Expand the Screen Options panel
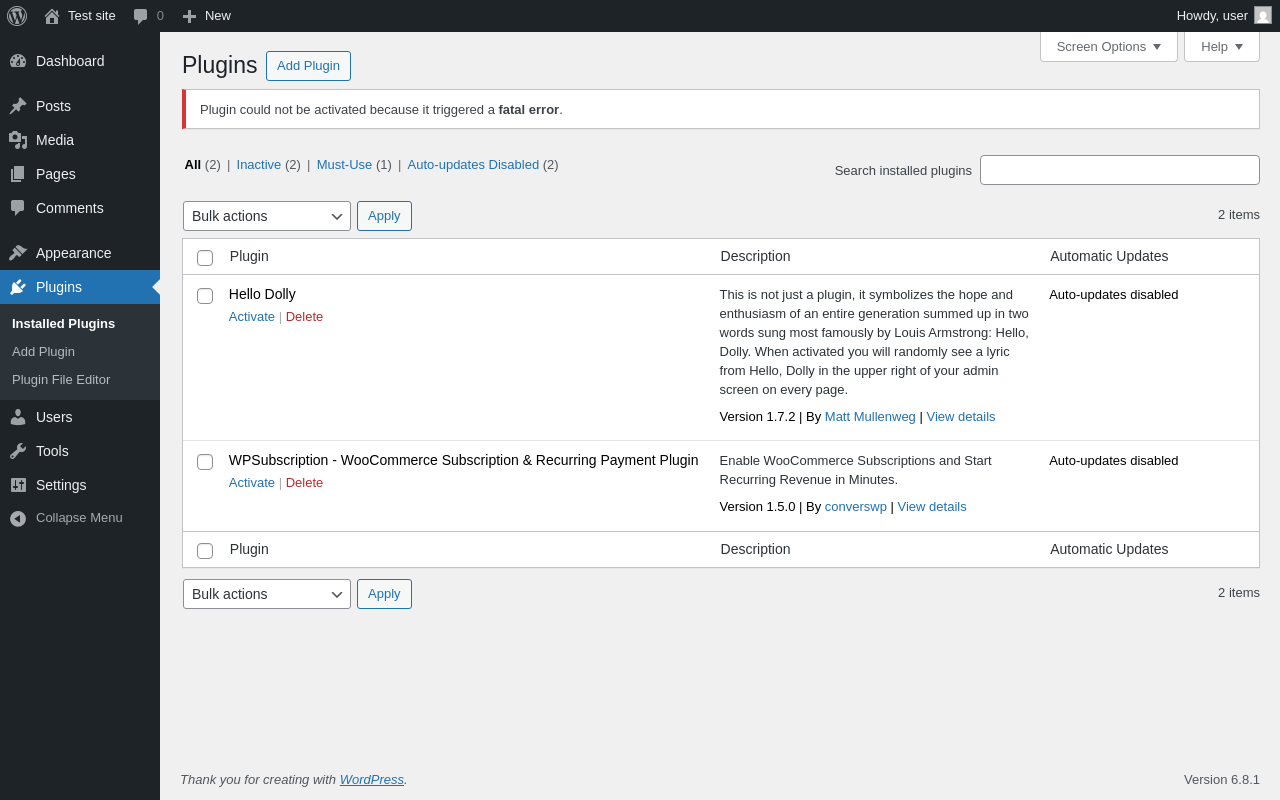This screenshot has width=1280, height=800. (1108, 46)
